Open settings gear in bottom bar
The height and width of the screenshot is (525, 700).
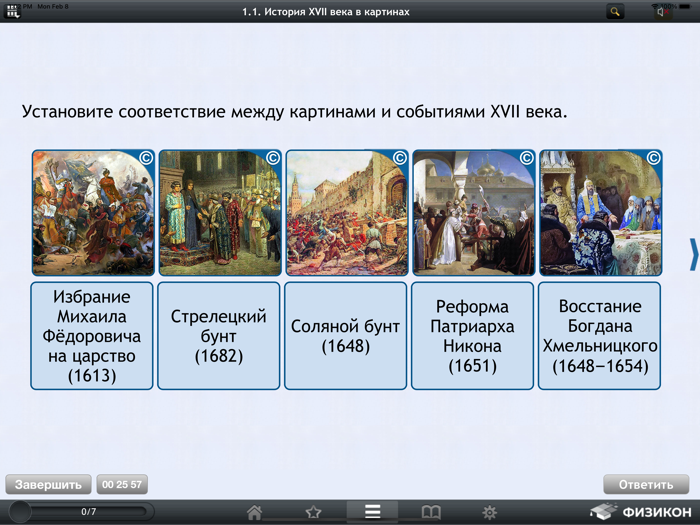[490, 512]
